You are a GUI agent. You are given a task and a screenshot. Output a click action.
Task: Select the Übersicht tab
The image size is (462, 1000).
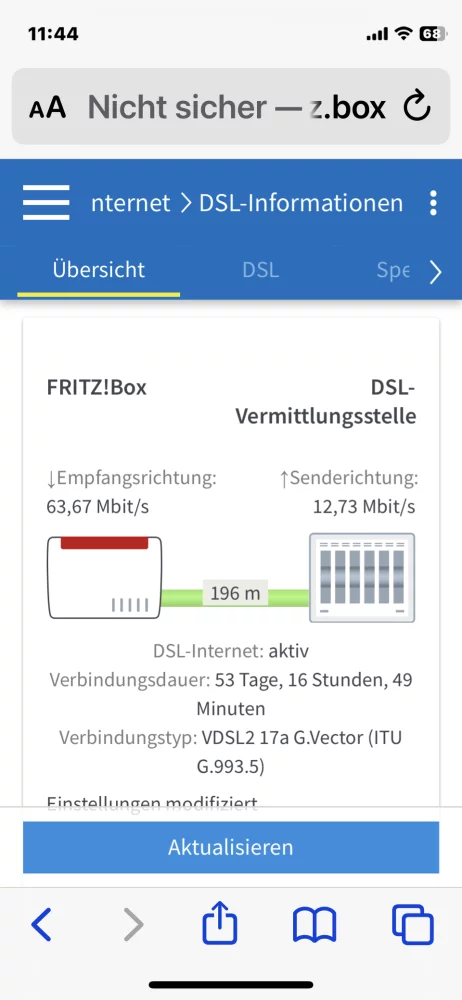click(99, 270)
